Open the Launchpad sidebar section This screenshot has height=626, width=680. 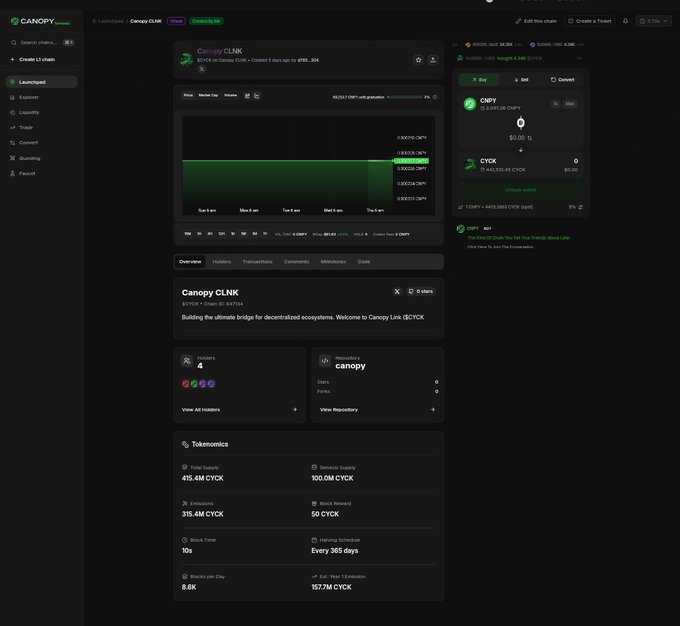tap(42, 82)
